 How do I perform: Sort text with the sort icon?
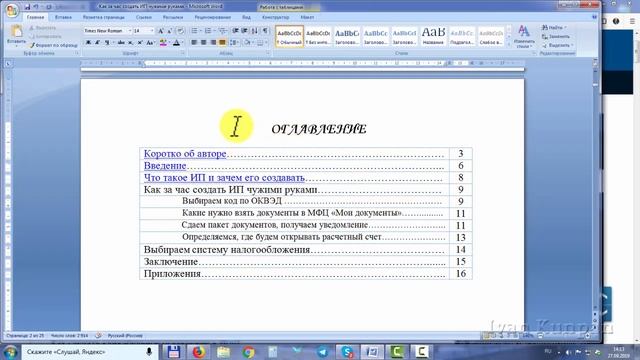254,31
